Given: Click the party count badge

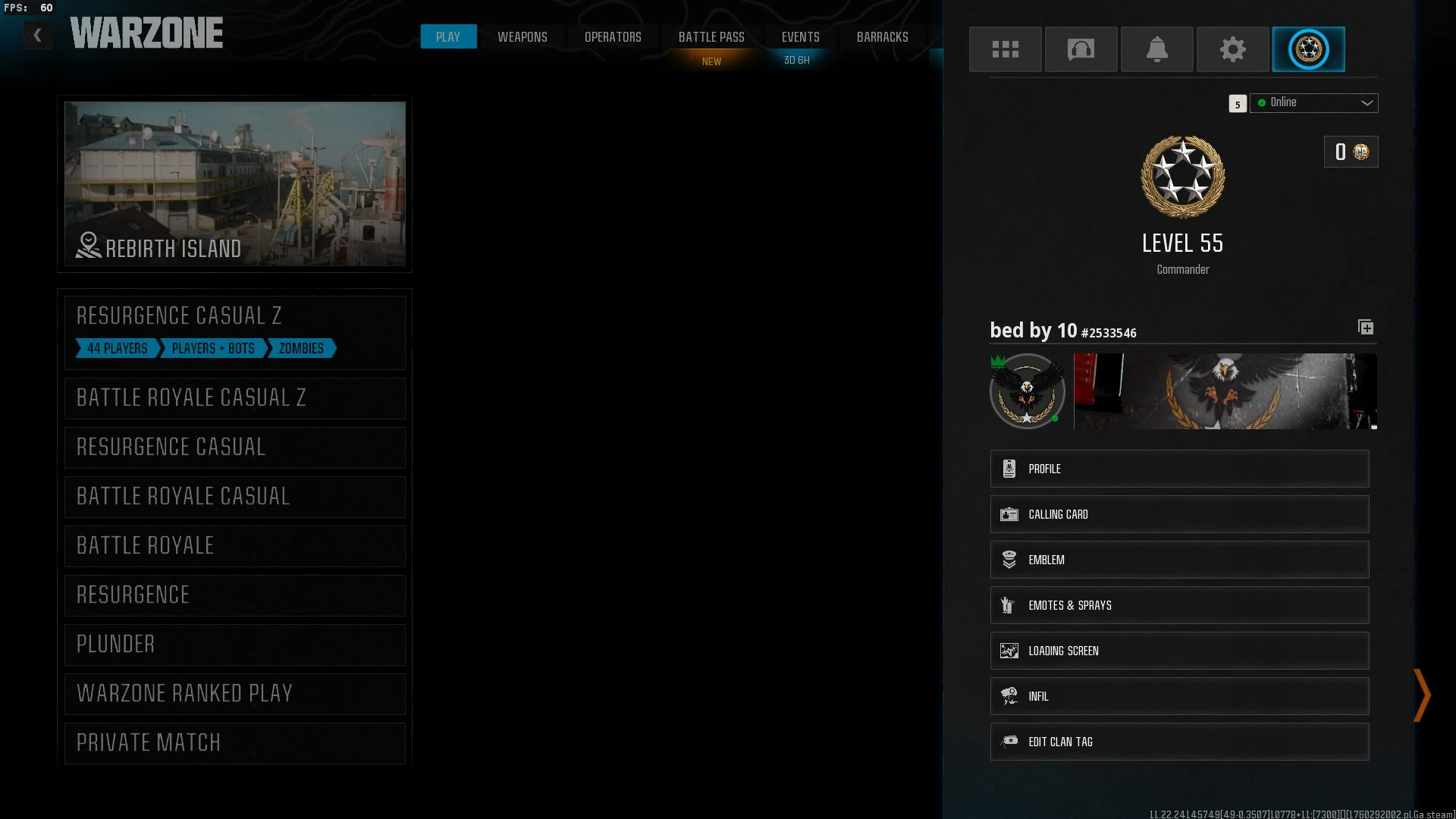Looking at the screenshot, I should point(1237,104).
